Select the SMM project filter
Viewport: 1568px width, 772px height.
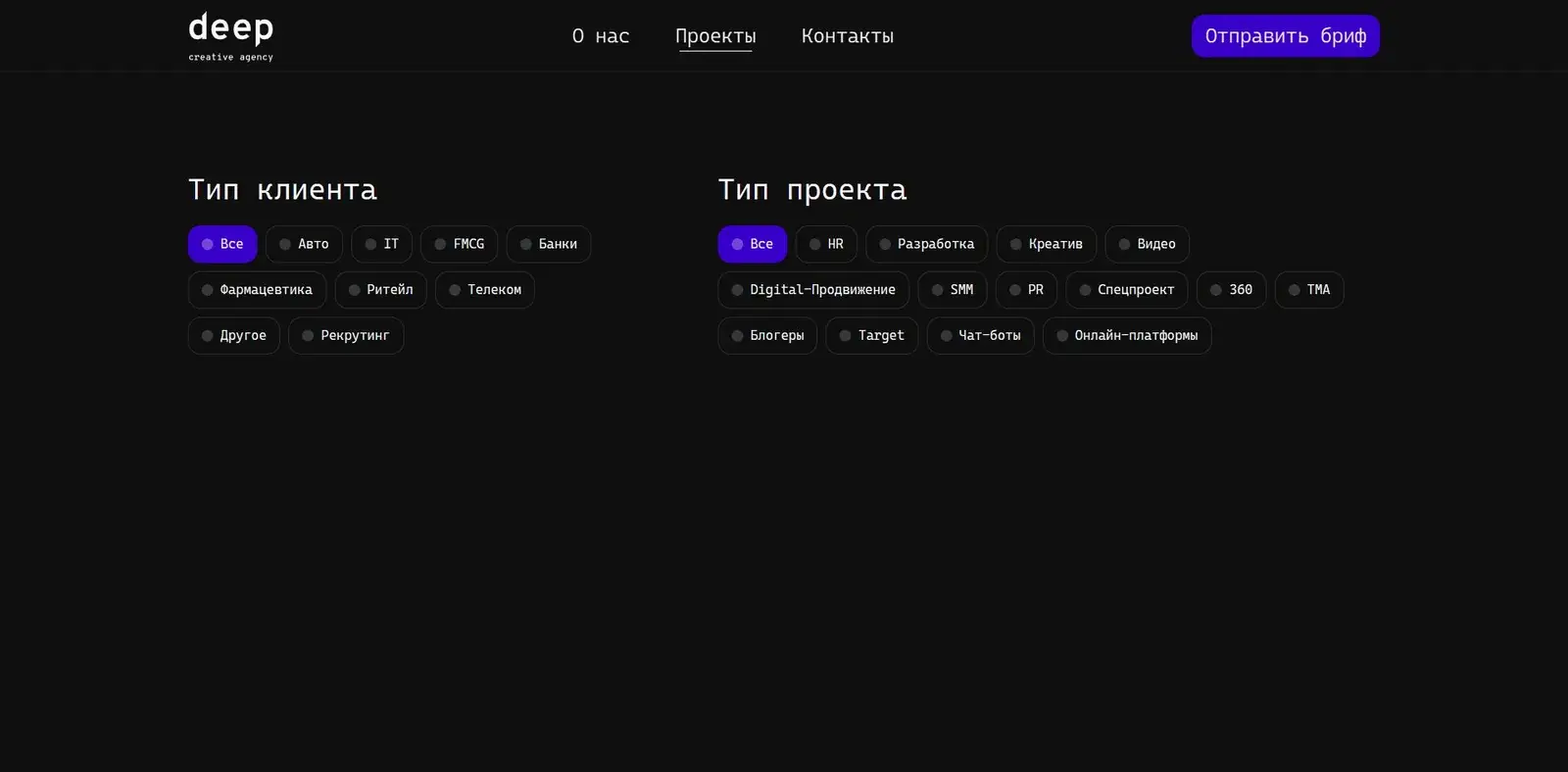pyautogui.click(x=953, y=290)
